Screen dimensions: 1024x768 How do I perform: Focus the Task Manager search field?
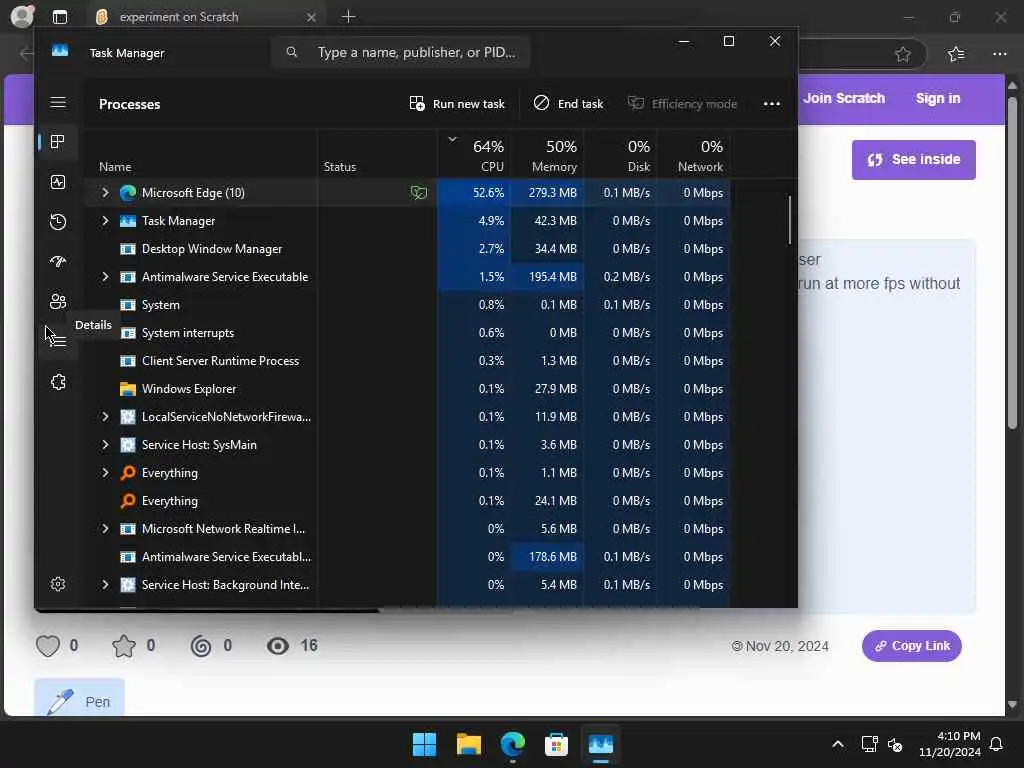[400, 52]
